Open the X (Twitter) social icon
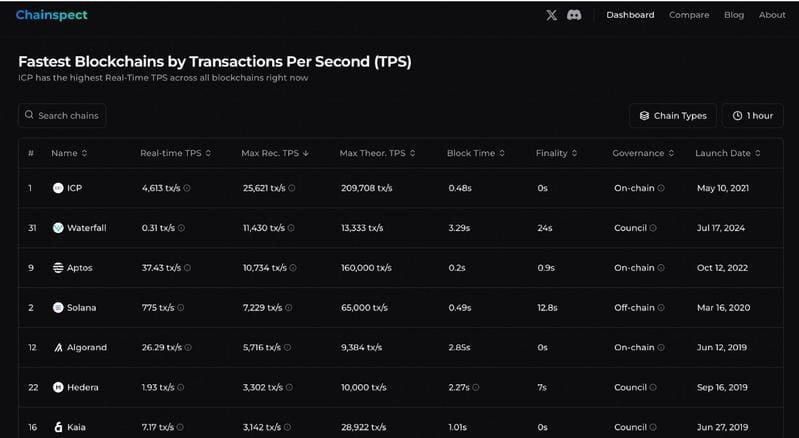This screenshot has width=799, height=438. tap(552, 15)
